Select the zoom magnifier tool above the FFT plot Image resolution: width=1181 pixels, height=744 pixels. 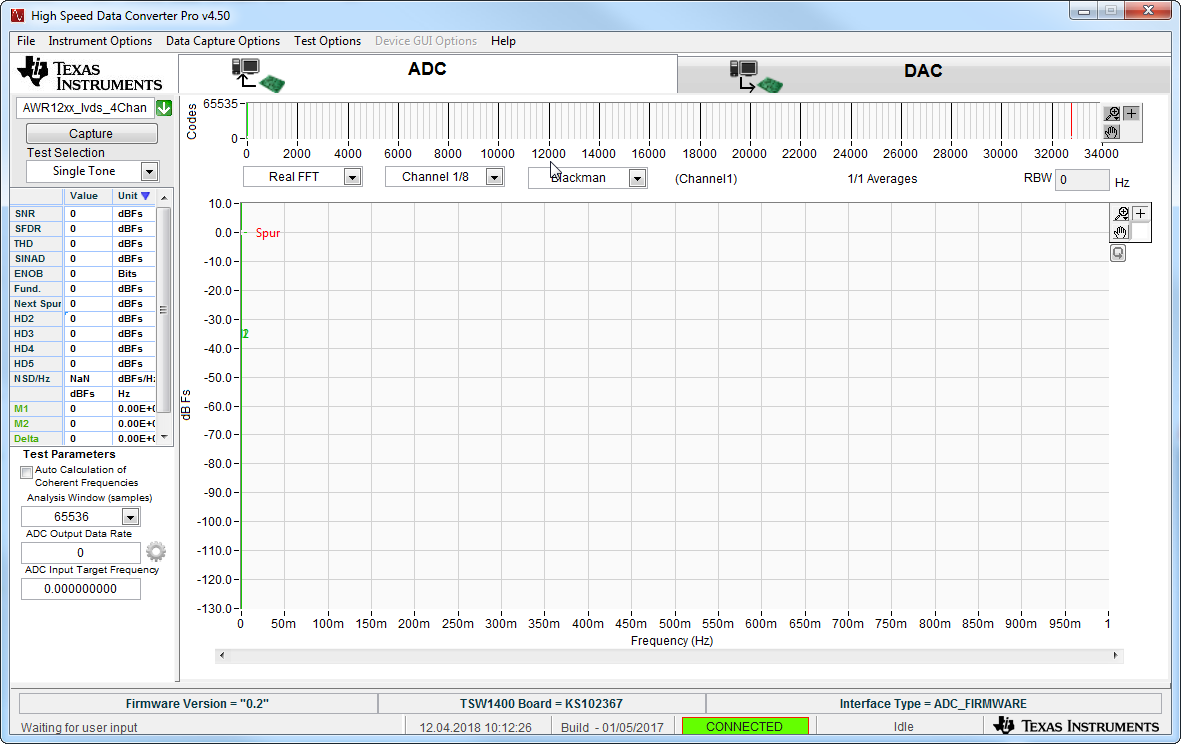click(1121, 212)
